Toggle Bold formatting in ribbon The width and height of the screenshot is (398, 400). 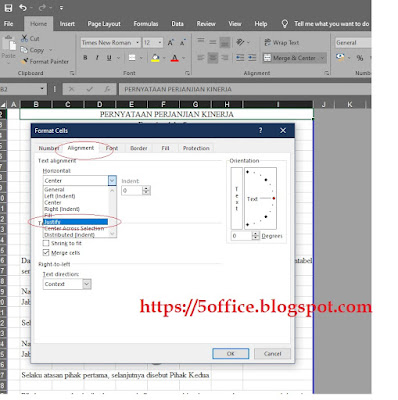coord(85,58)
